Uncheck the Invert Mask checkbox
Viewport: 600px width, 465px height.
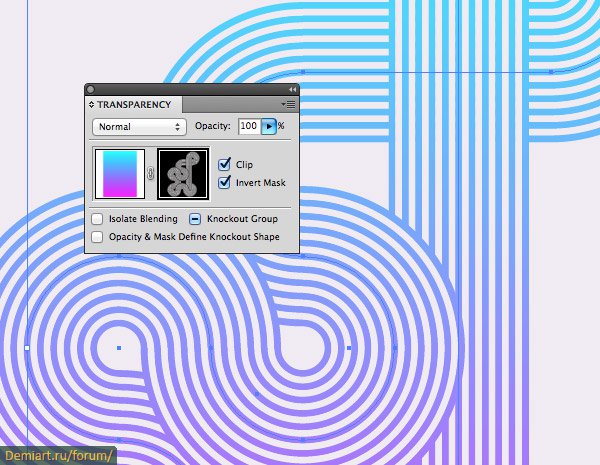224,182
